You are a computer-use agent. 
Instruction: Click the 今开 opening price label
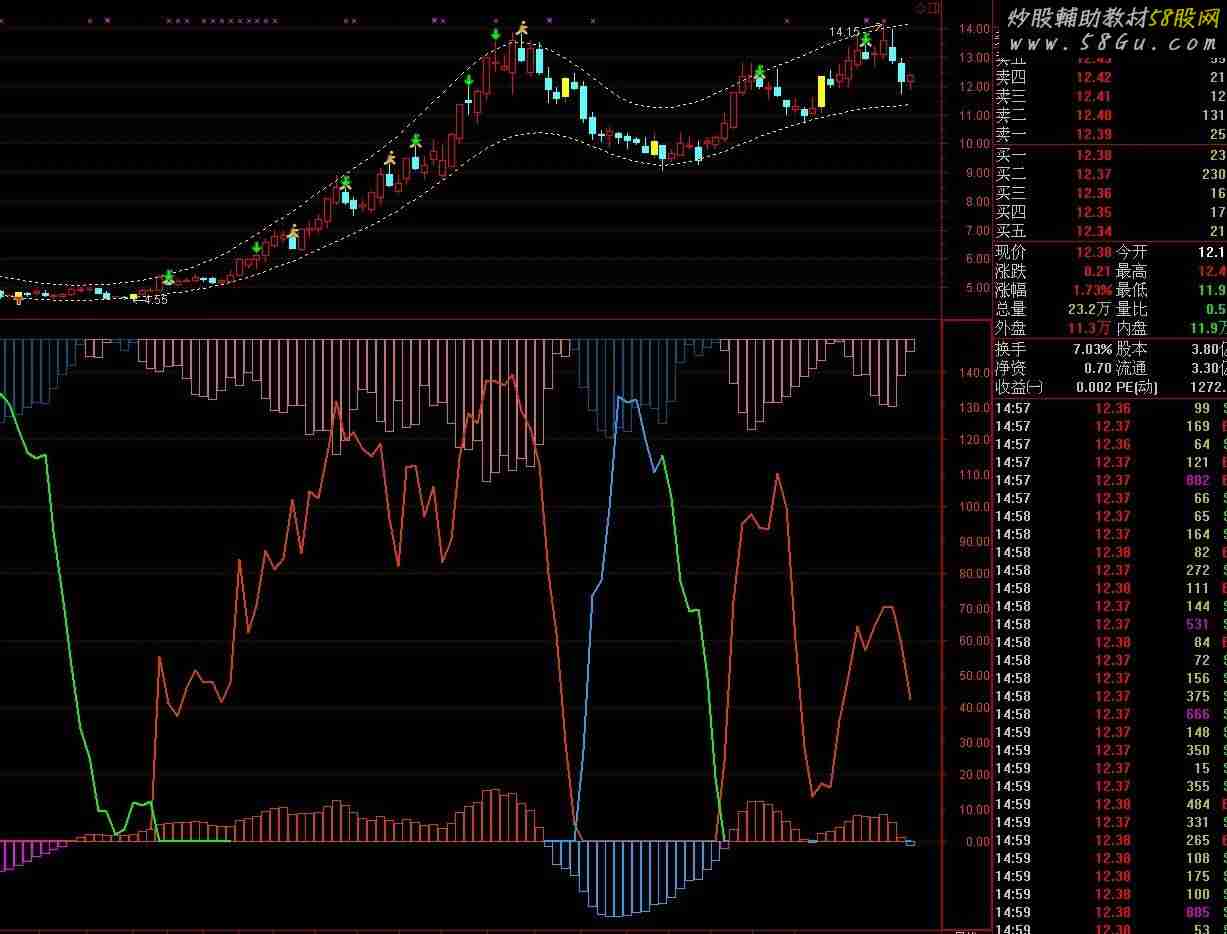[x=1132, y=252]
